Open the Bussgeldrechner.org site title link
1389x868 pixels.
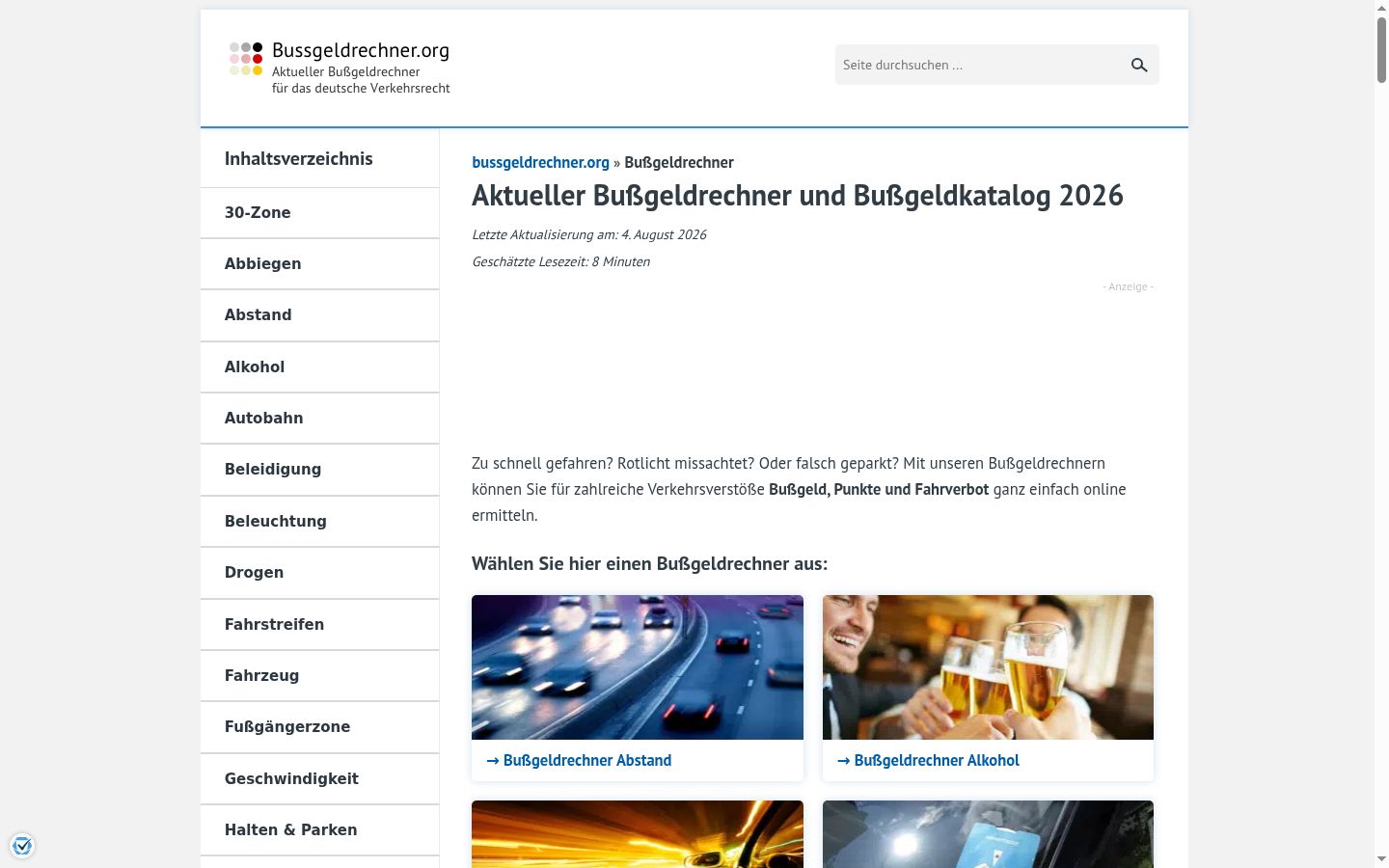point(361,50)
